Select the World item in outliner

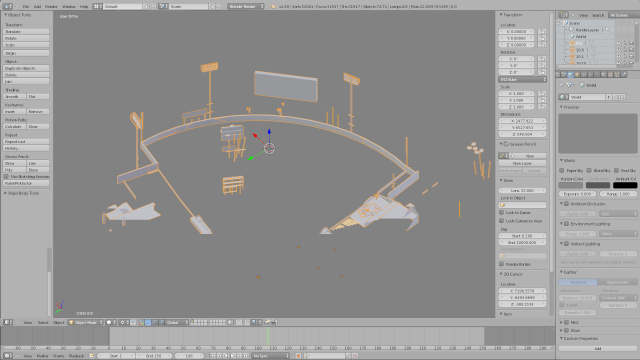click(581, 36)
